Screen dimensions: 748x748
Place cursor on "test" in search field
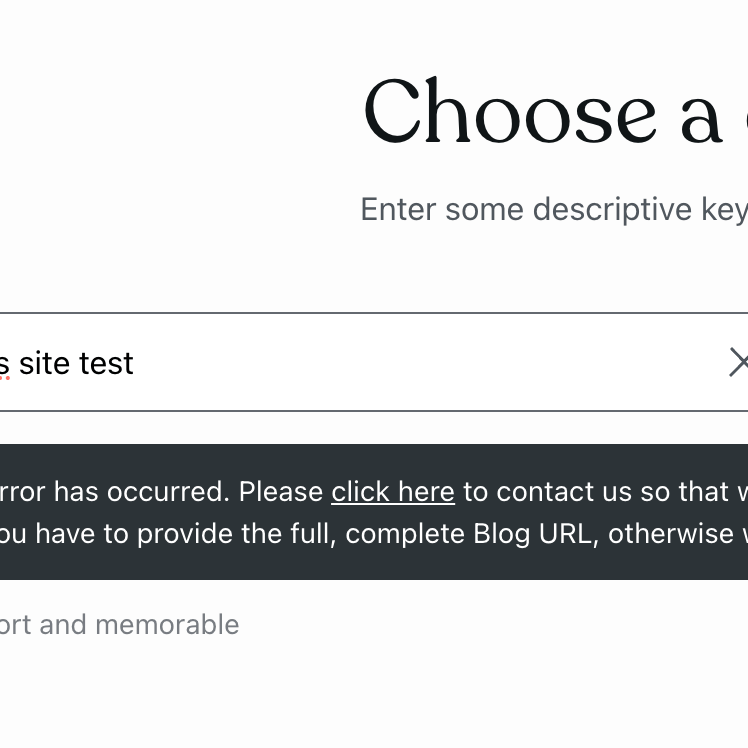[106, 363]
